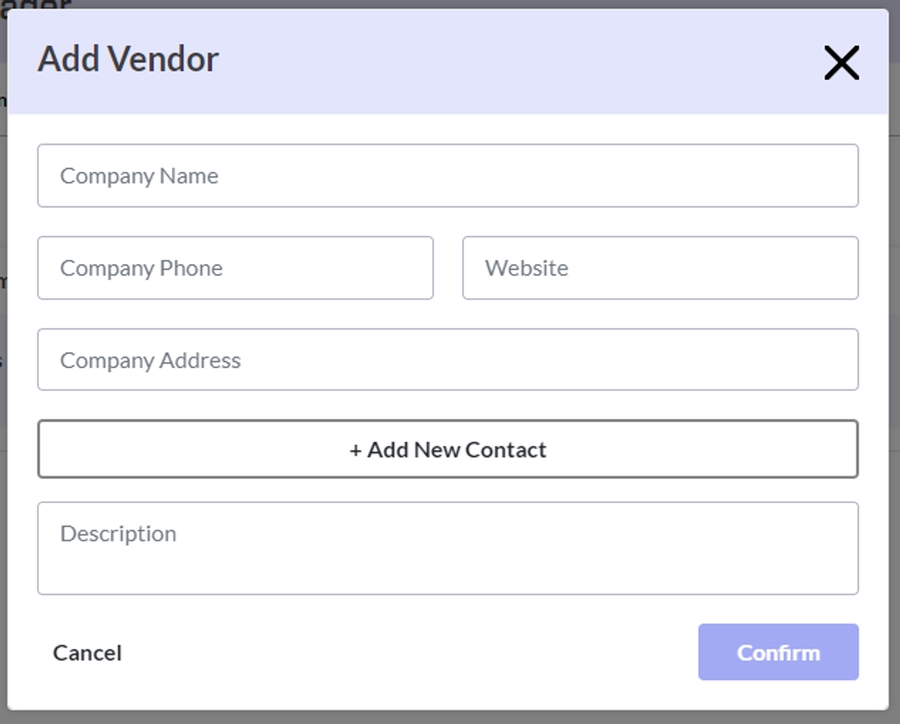This screenshot has width=900, height=724.
Task: Click the empty lower area of Description box
Action: coord(447,575)
